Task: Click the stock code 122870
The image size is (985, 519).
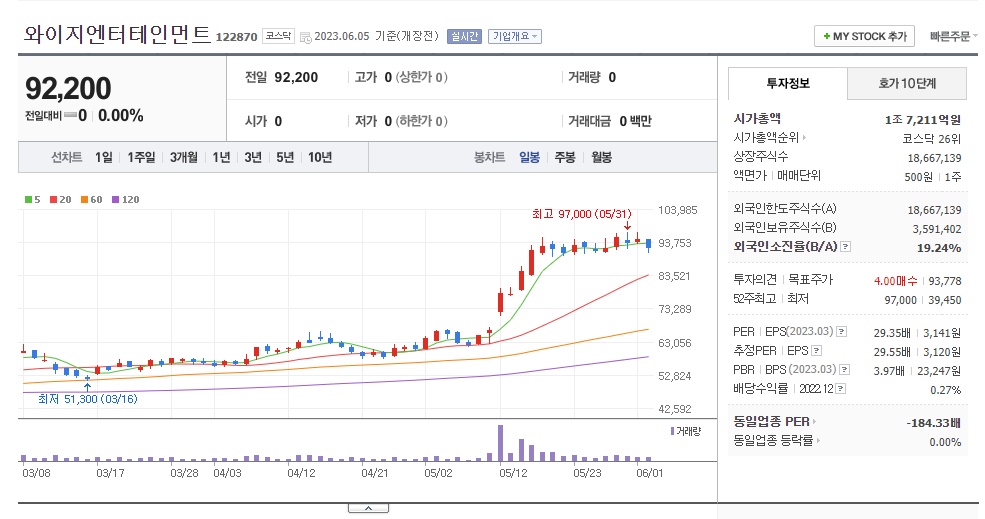Action: click(236, 37)
